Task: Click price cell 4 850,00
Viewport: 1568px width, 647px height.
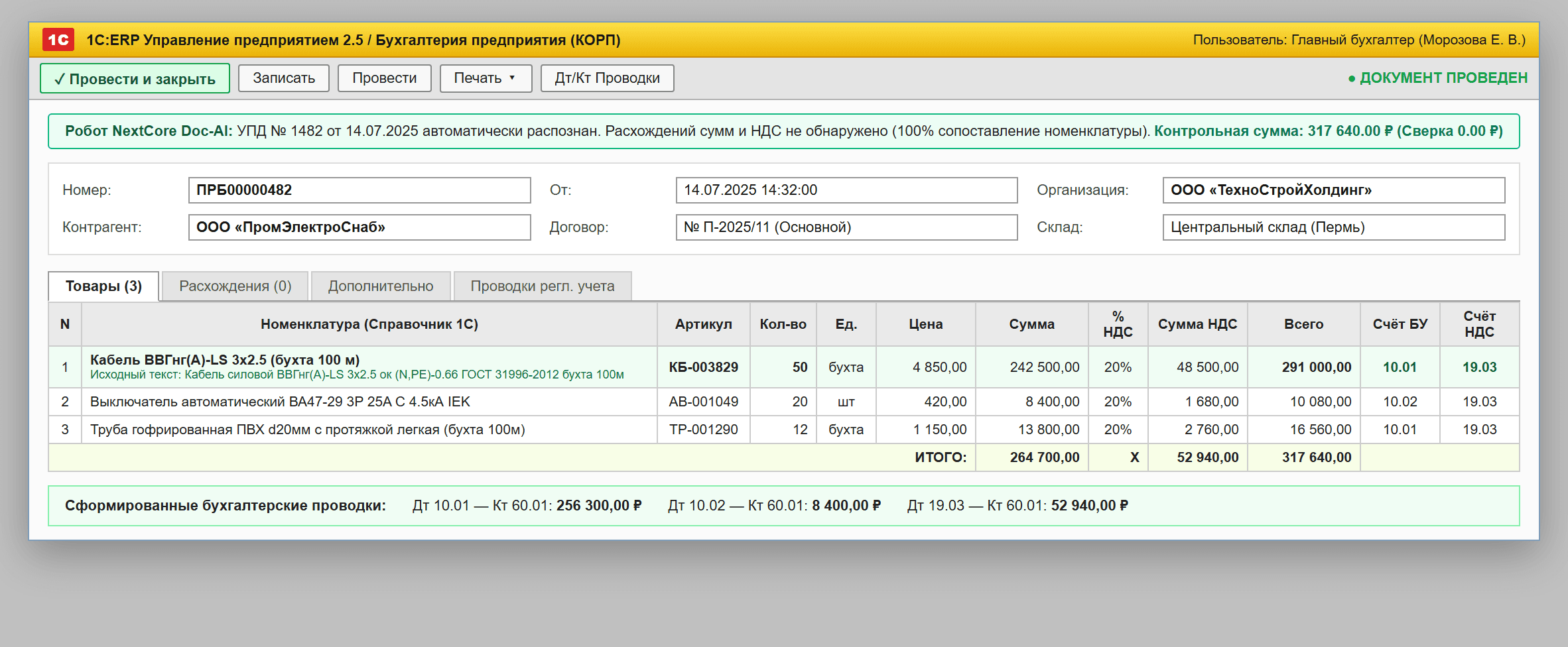Action: 926,367
